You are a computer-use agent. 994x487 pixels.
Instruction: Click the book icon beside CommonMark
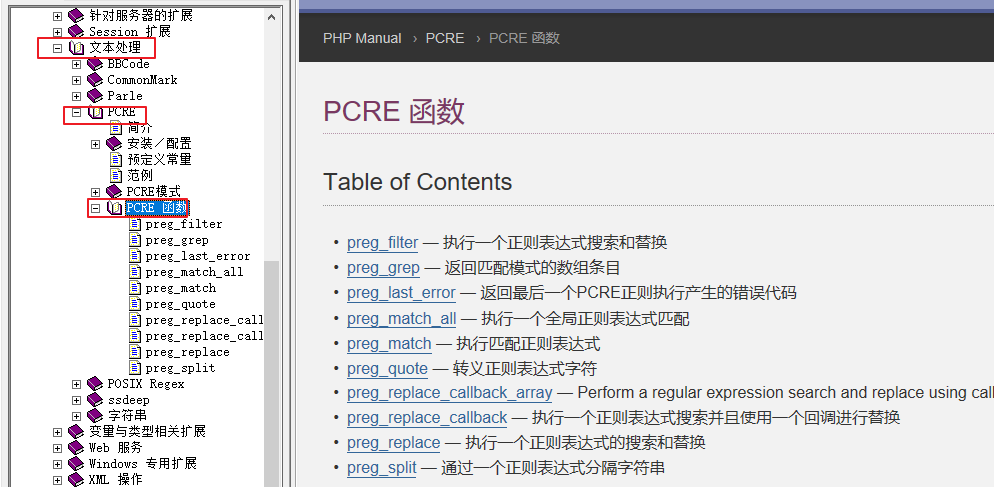pyautogui.click(x=95, y=80)
